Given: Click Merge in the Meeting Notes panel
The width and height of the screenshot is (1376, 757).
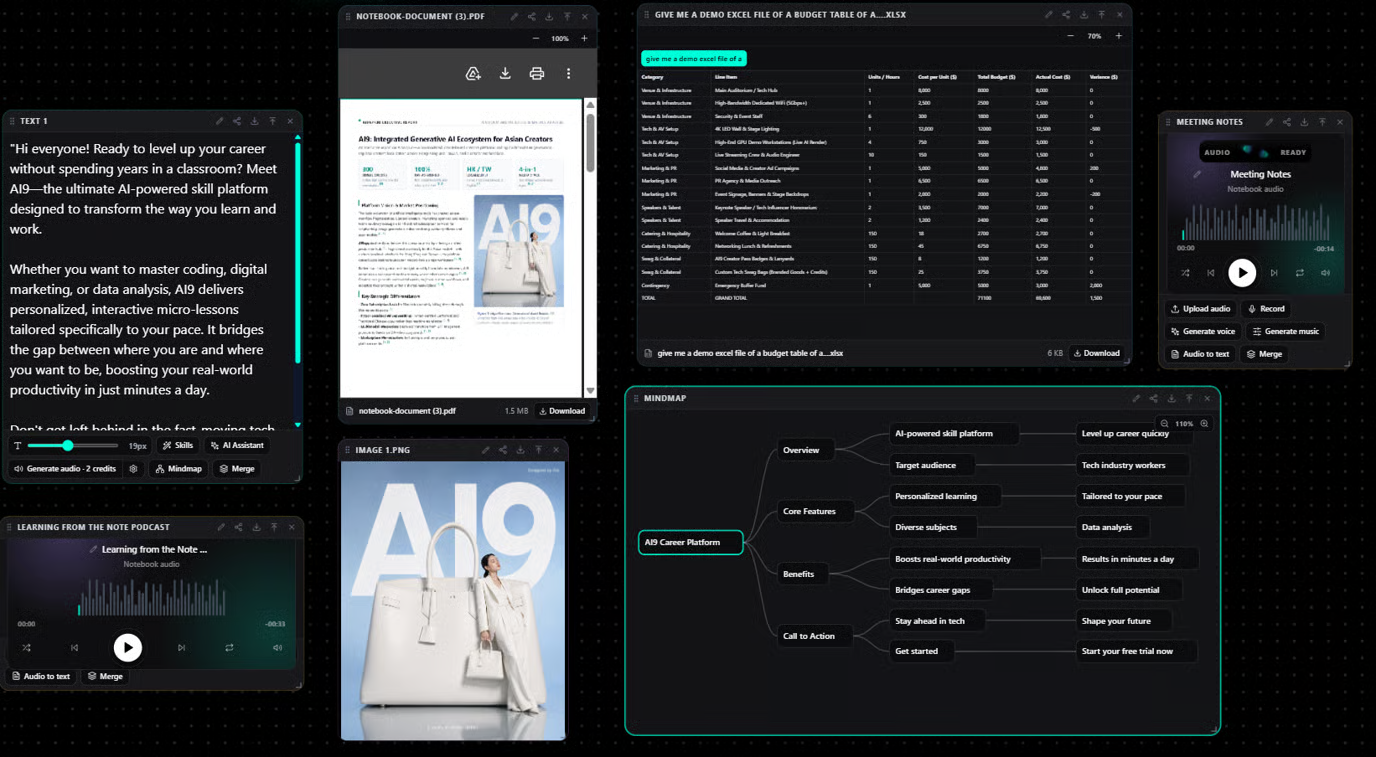Looking at the screenshot, I should (1265, 354).
